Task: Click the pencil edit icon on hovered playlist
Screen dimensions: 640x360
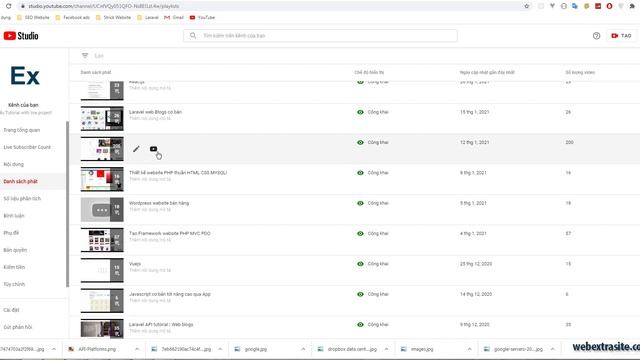Action: click(x=136, y=149)
